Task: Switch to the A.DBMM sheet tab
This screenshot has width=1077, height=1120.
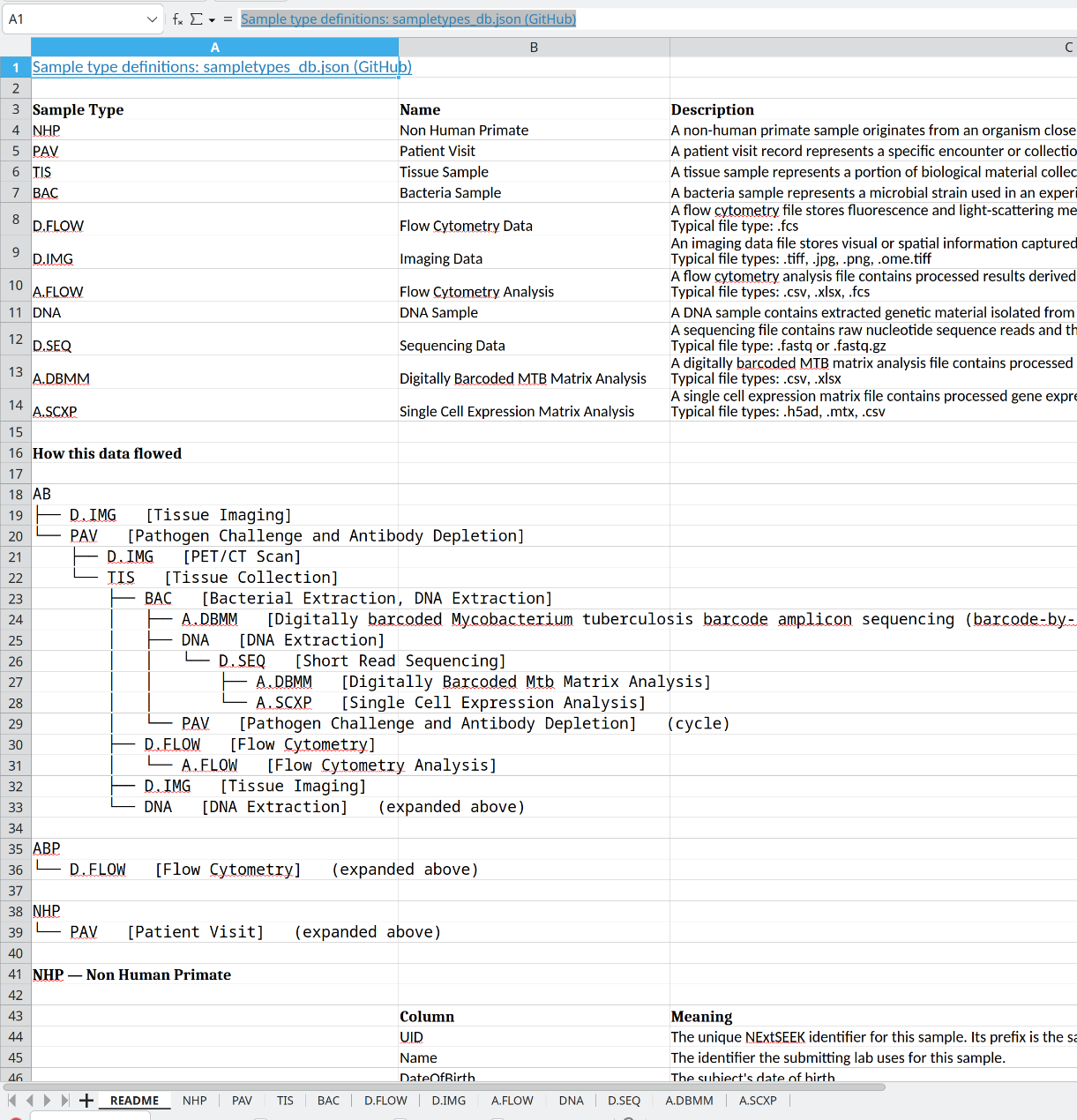Action: 689,1101
